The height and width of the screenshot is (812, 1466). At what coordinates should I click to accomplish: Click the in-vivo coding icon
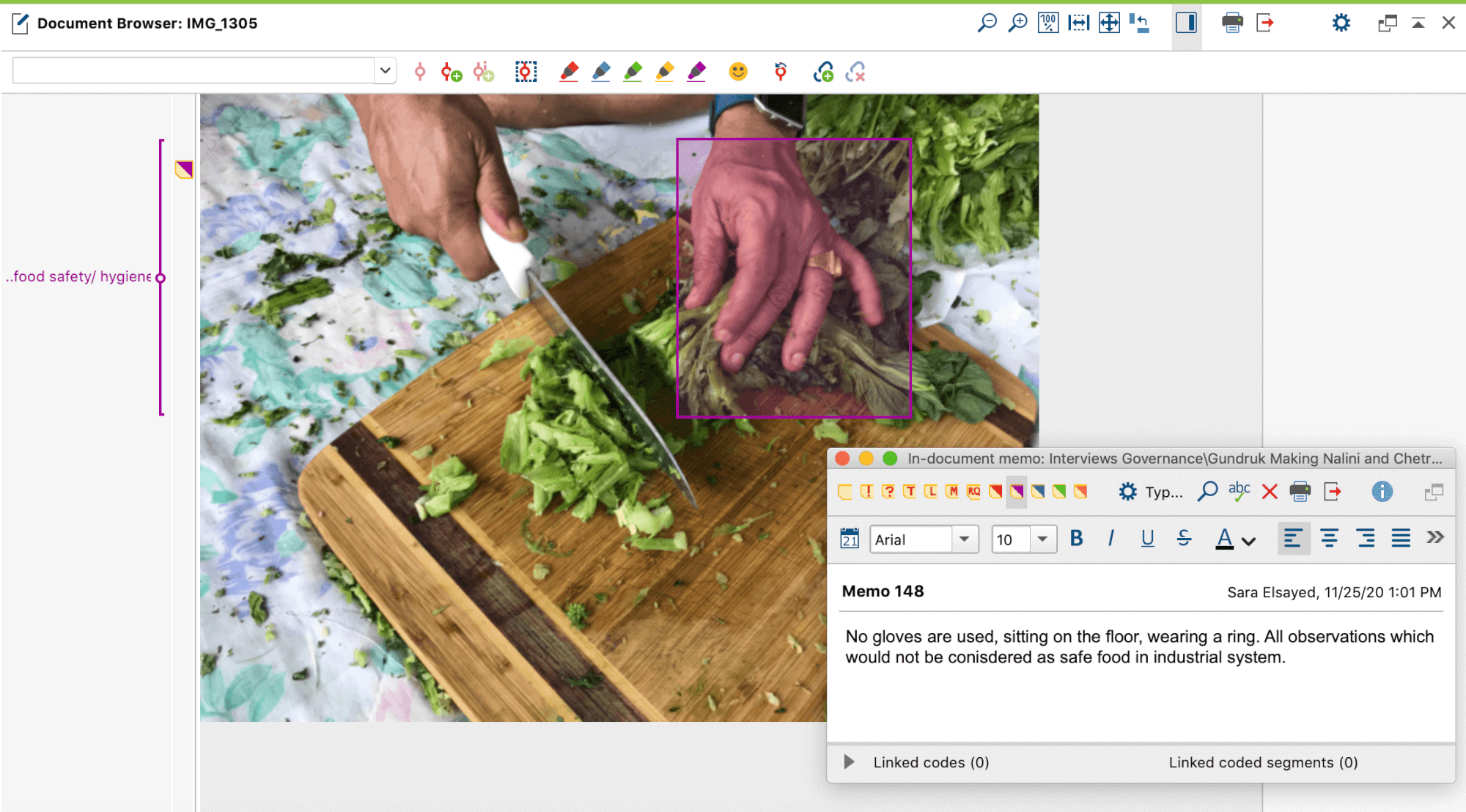(483, 72)
